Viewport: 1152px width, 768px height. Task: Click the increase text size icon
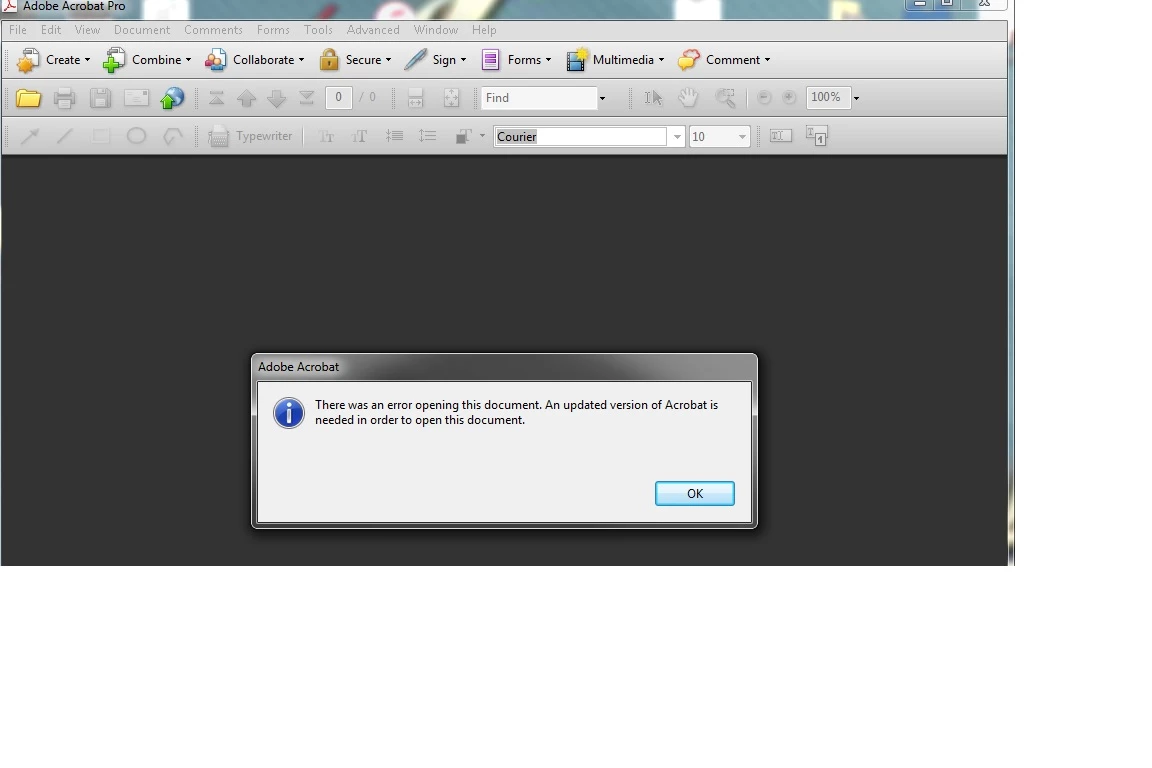click(359, 137)
